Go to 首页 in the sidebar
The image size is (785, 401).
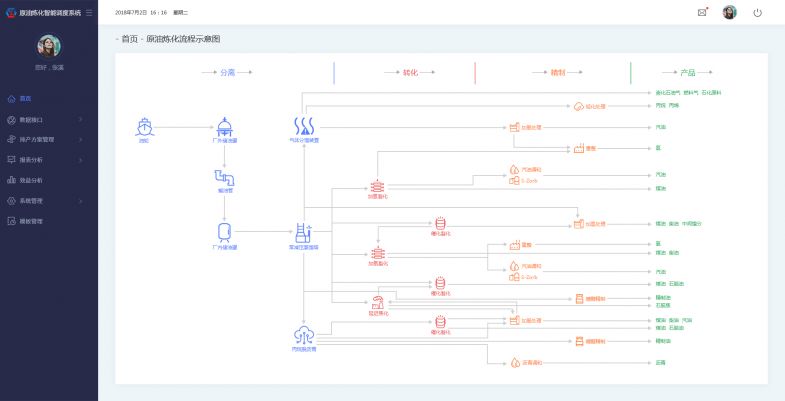coord(25,98)
